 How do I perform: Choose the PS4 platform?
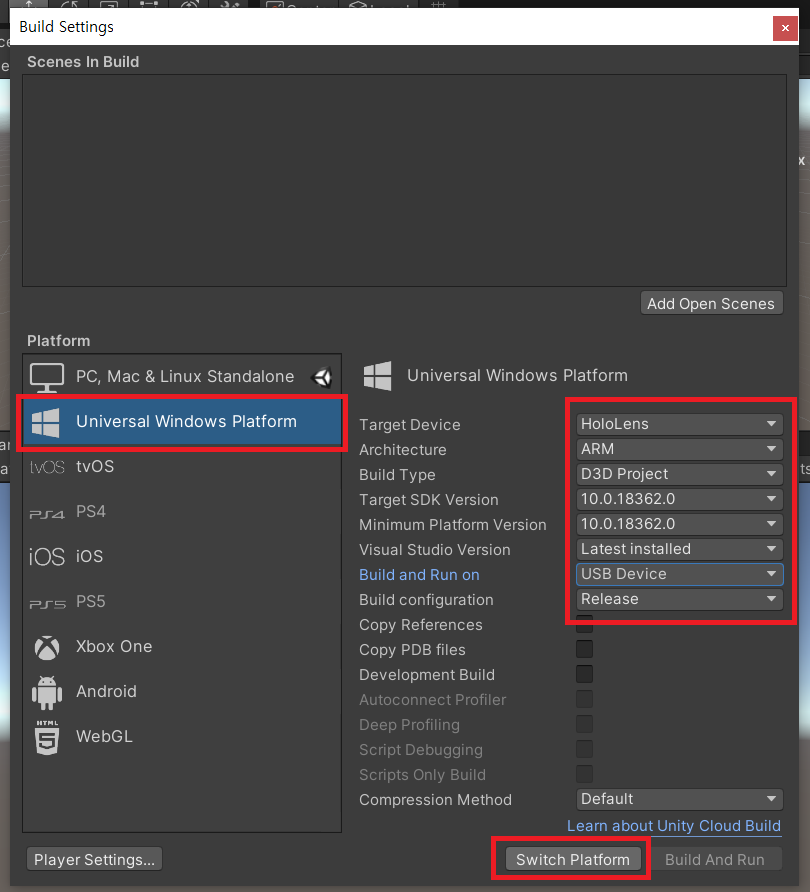click(x=182, y=511)
